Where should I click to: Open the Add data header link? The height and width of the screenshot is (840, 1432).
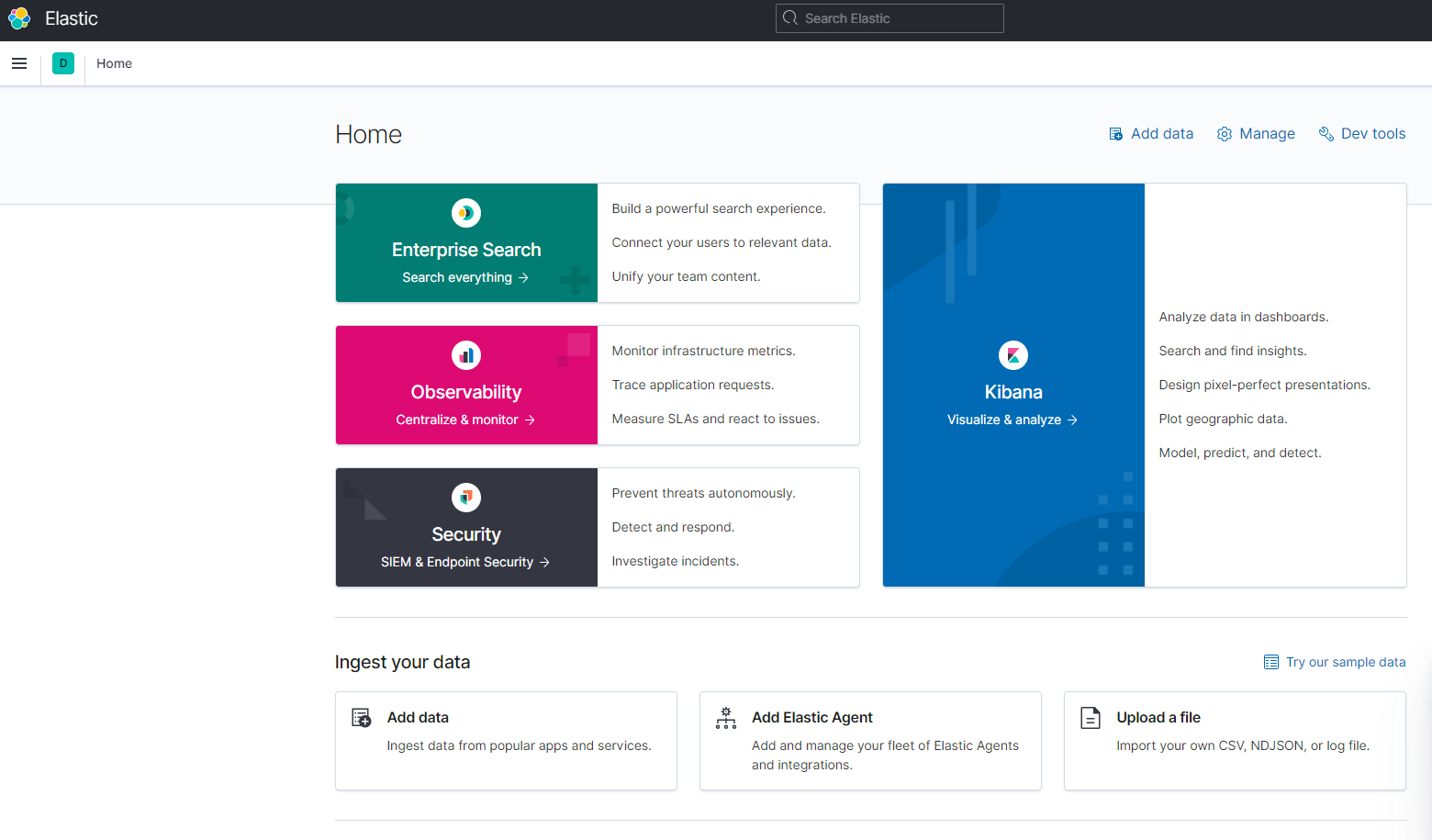(1162, 134)
